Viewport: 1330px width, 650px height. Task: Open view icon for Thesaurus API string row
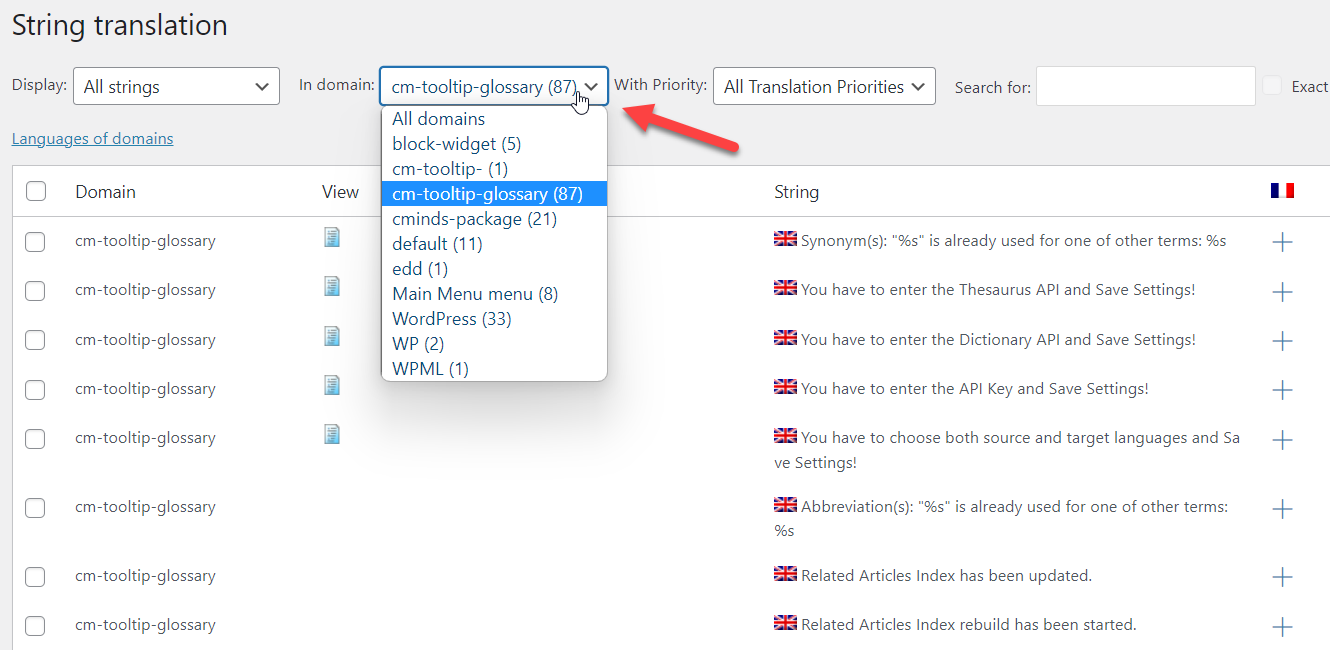point(331,286)
